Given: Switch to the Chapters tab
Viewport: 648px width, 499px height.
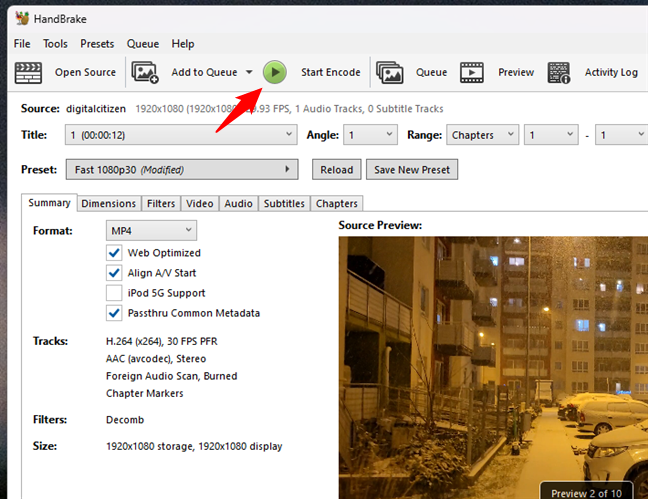Looking at the screenshot, I should (337, 203).
